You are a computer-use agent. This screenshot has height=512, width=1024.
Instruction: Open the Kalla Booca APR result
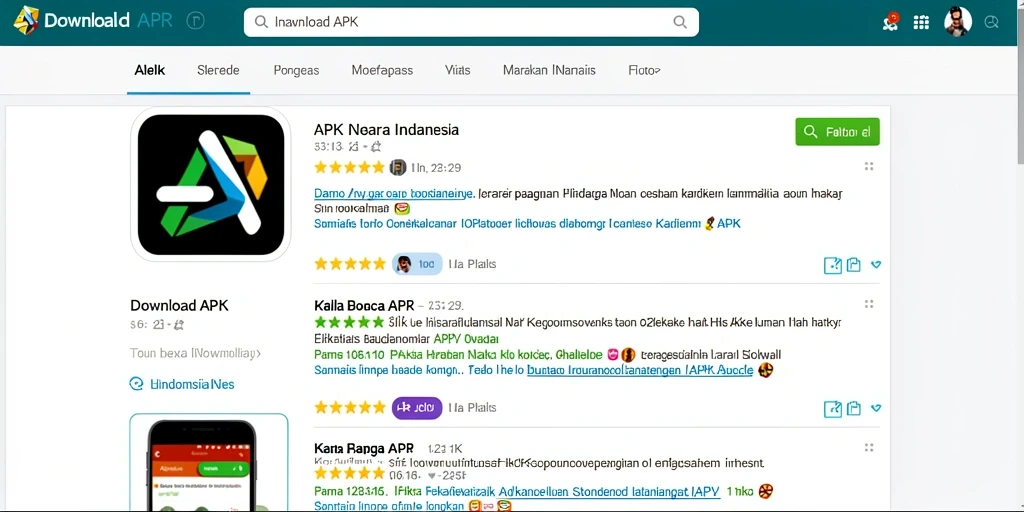[x=364, y=305]
